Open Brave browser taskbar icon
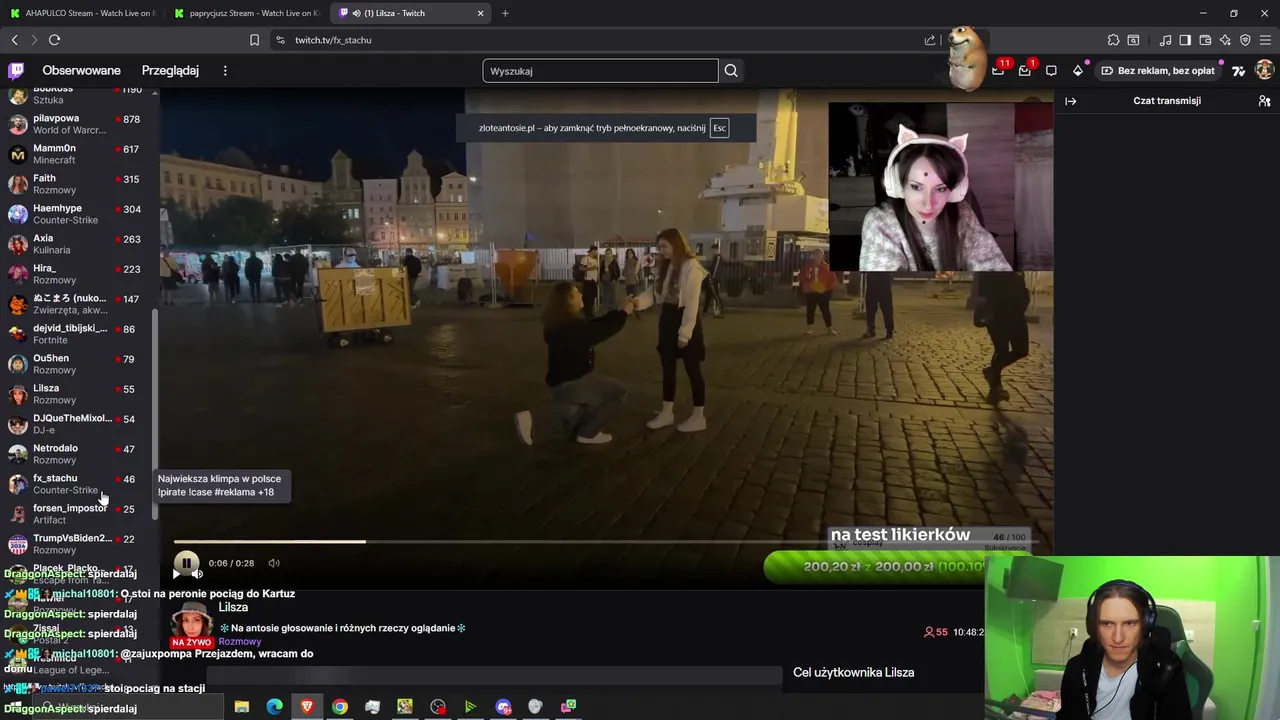1280x720 pixels. pos(307,706)
